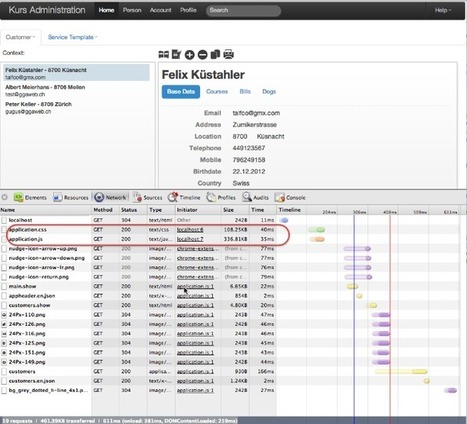Click the long yellow customers waterfall bar

pyautogui.click(x=401, y=371)
